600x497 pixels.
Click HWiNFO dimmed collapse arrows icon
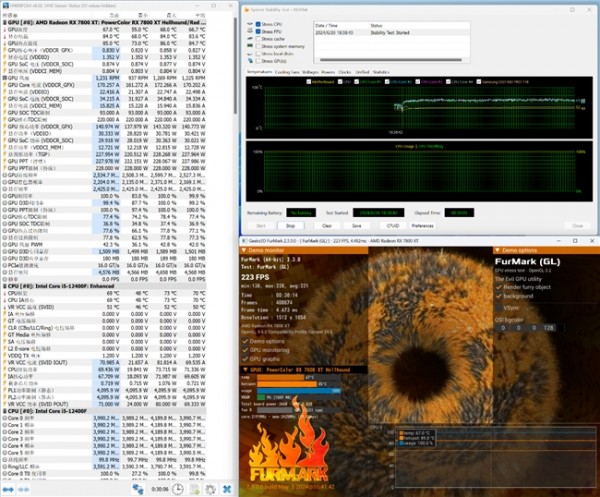coord(23,489)
